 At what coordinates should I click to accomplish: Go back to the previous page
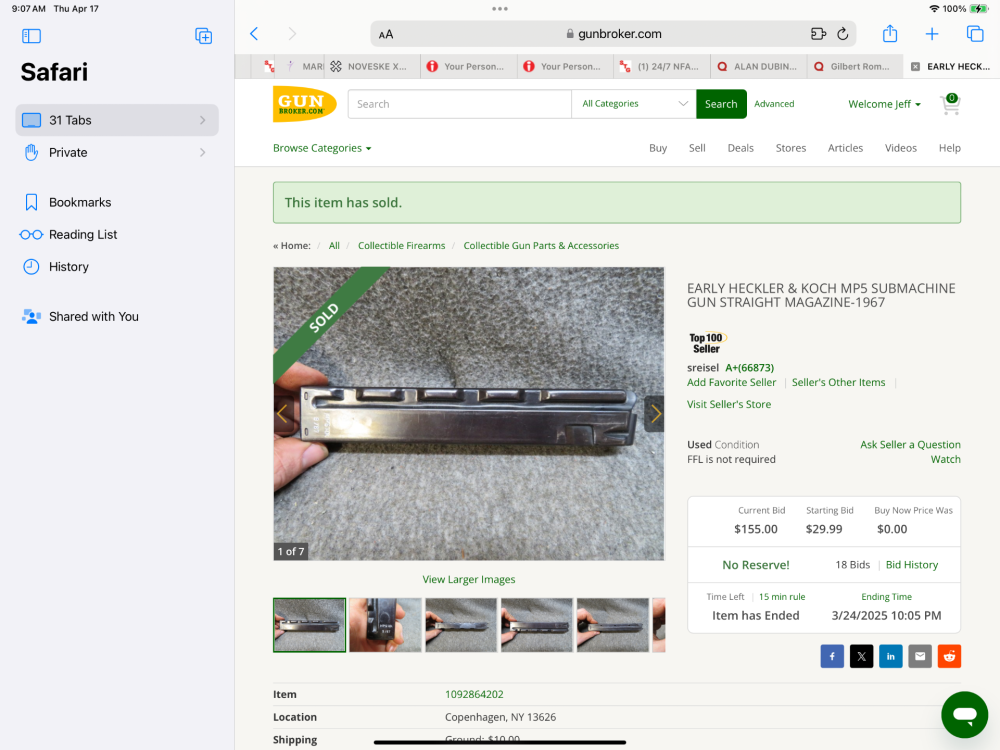point(254,34)
